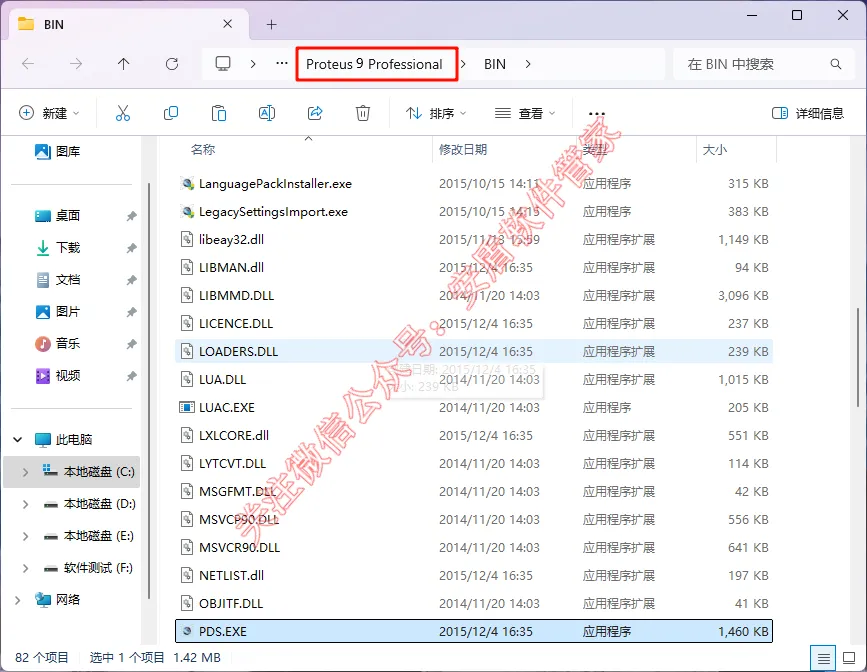Select the PDS.EXE file icon
Screen dimensions: 867x672
tap(187, 632)
